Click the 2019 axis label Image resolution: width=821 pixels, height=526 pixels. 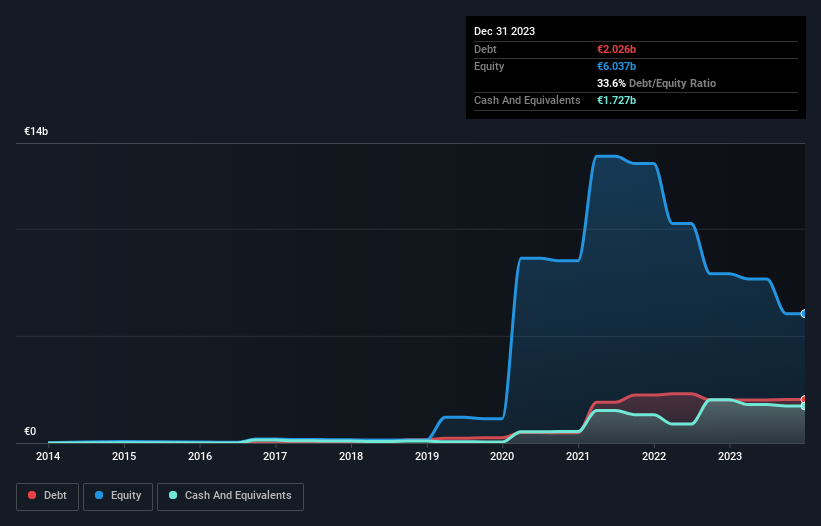tap(427, 456)
